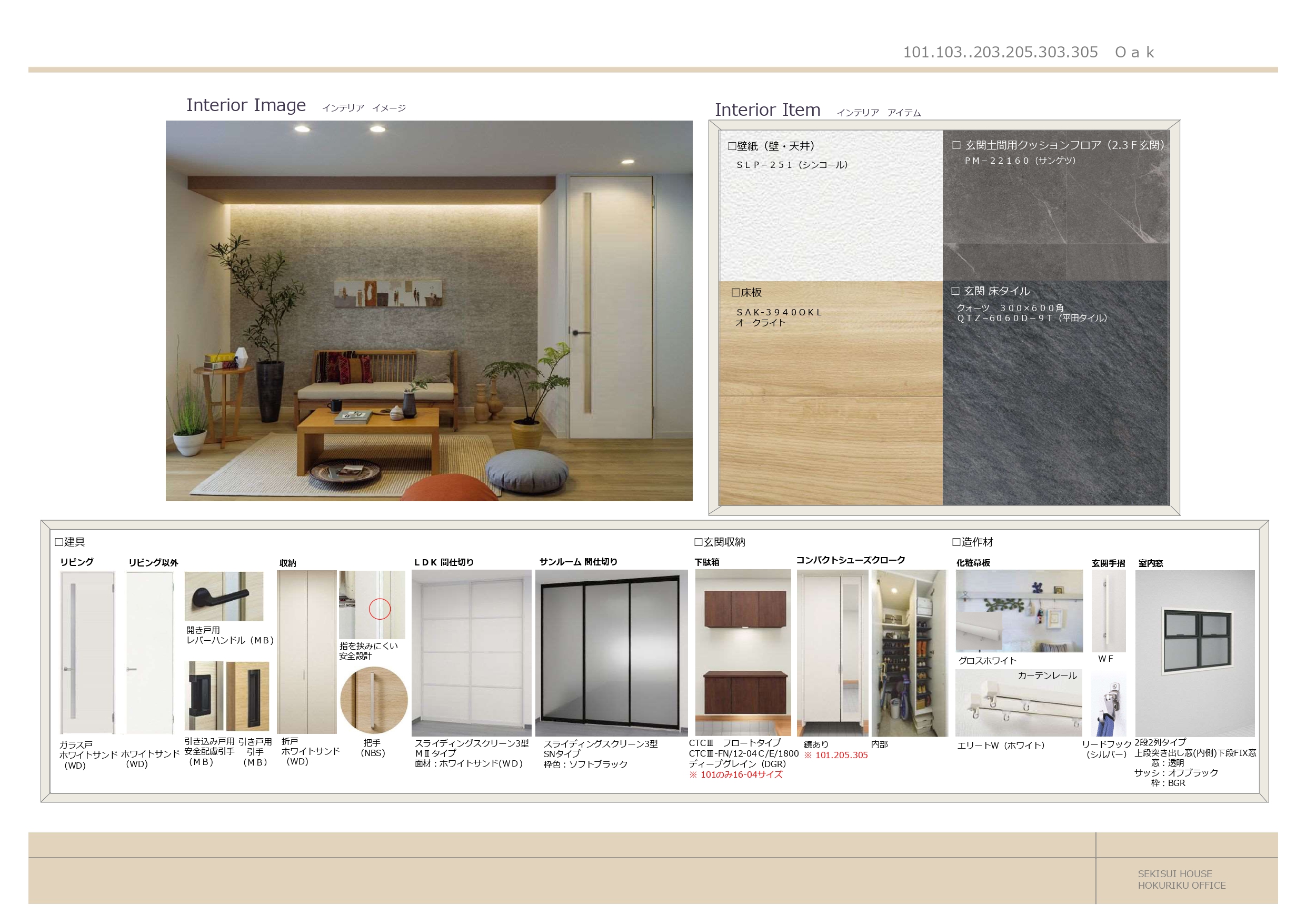Click the sunroom sliding screen black frame image
The width and height of the screenshot is (1306, 924).
(611, 653)
